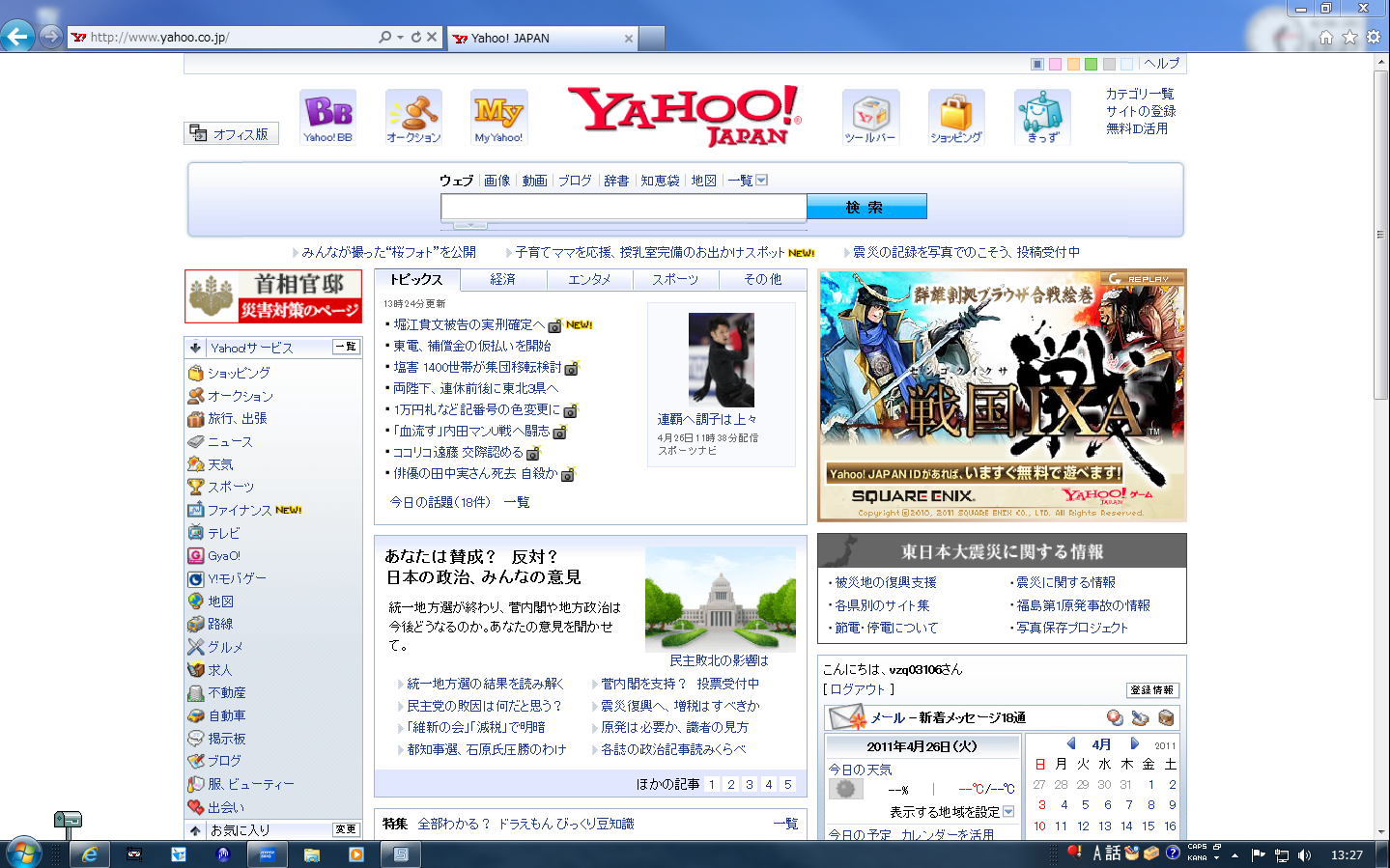Open the きっず robot icon
This screenshot has width=1390, height=868.
1042,117
